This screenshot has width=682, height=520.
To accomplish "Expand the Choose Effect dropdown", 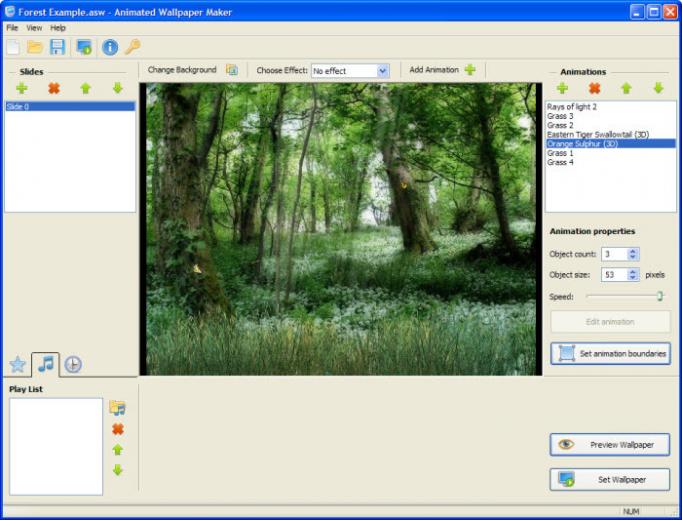I will 382,70.
